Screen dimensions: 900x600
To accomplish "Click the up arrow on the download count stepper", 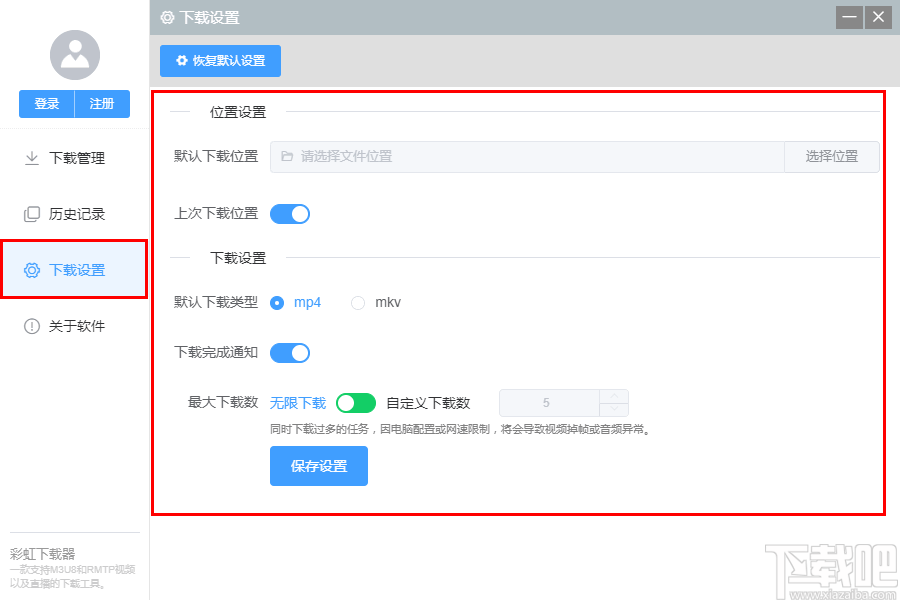I will 613,396.
